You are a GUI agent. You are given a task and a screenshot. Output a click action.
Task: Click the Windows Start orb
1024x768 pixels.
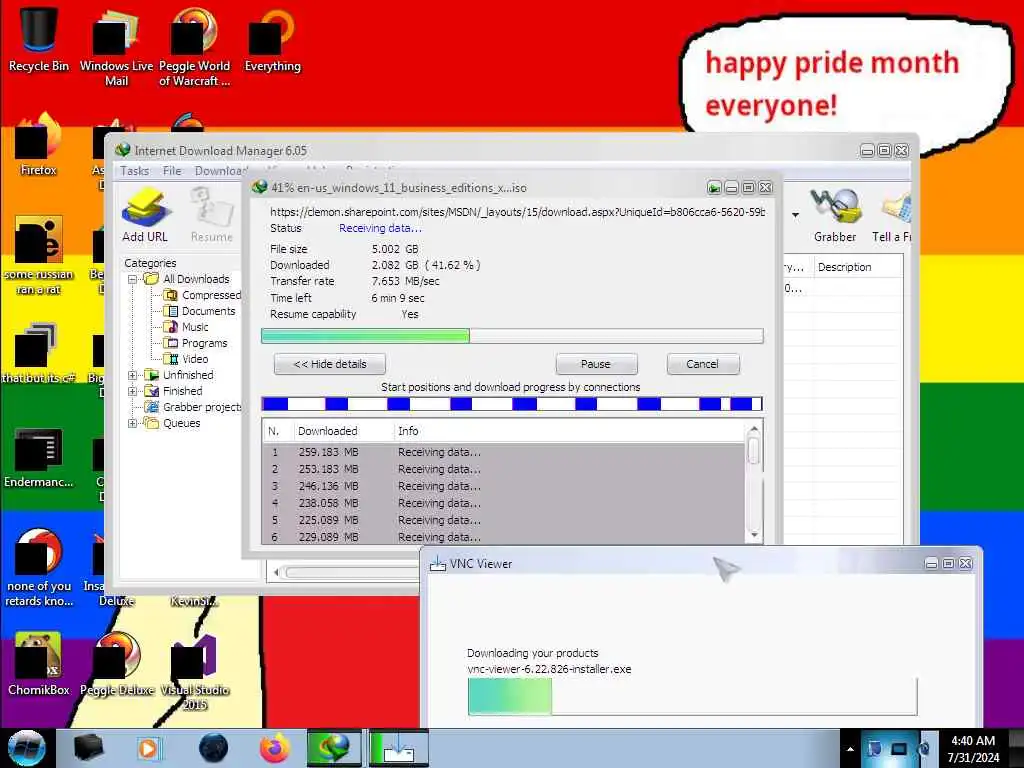(27, 748)
